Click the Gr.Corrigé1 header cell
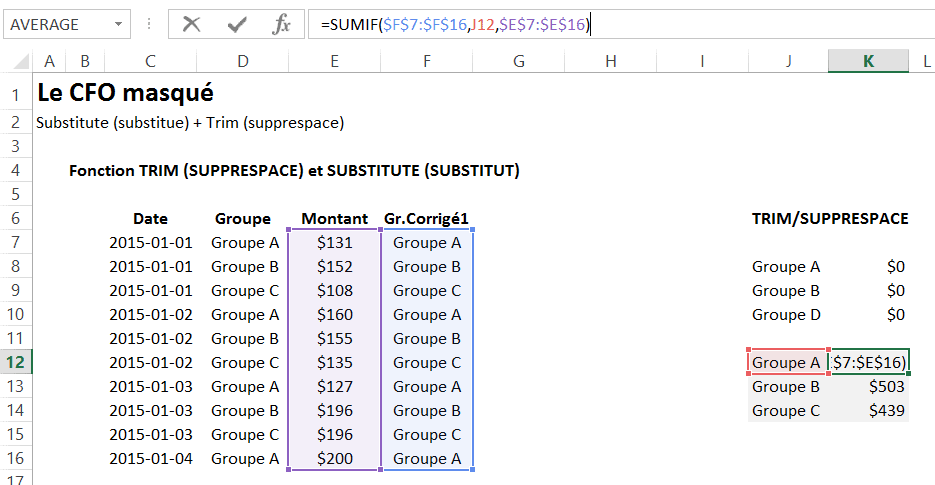Viewport: 935px width, 485px height. coord(426,218)
